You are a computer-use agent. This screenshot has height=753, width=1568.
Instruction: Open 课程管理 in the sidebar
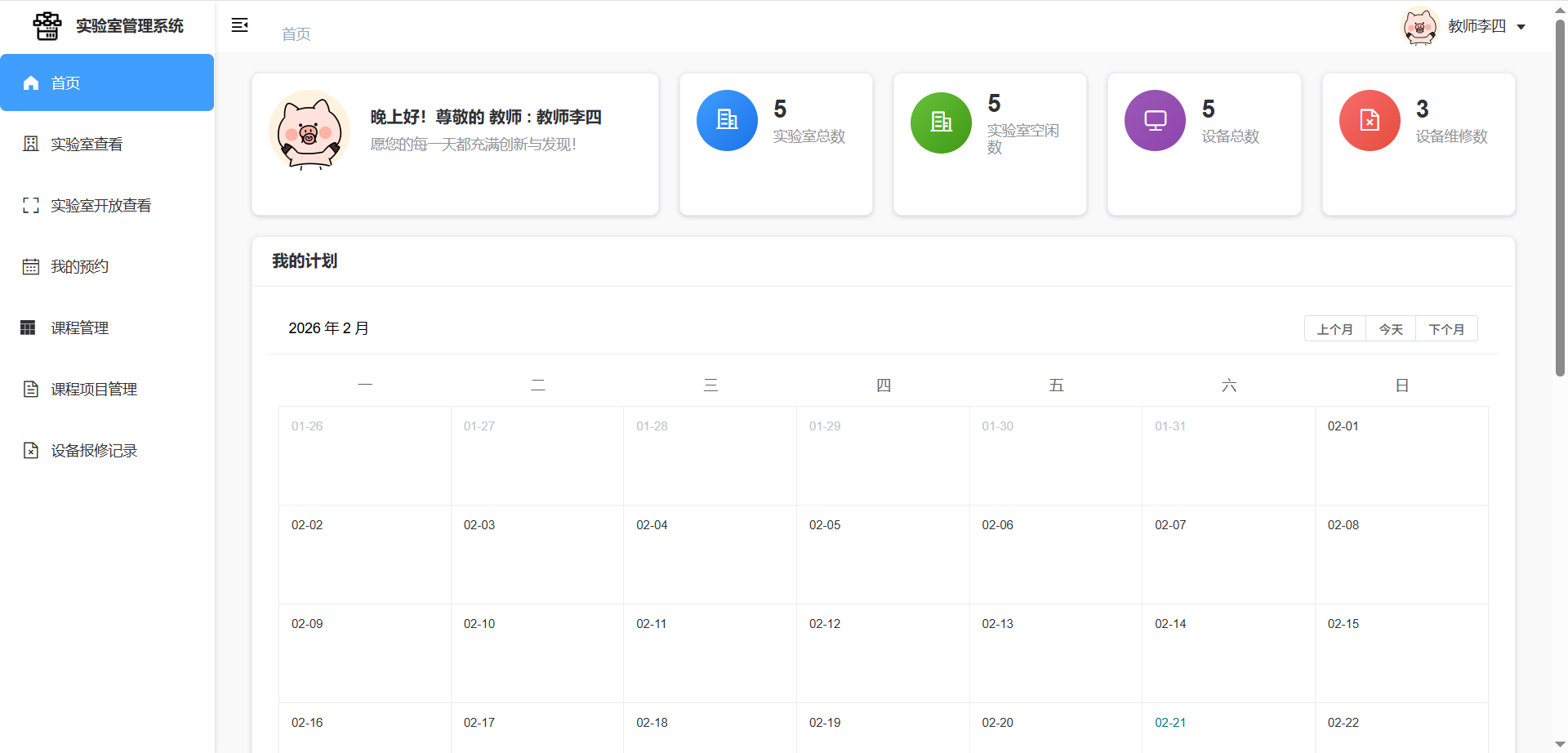point(107,327)
